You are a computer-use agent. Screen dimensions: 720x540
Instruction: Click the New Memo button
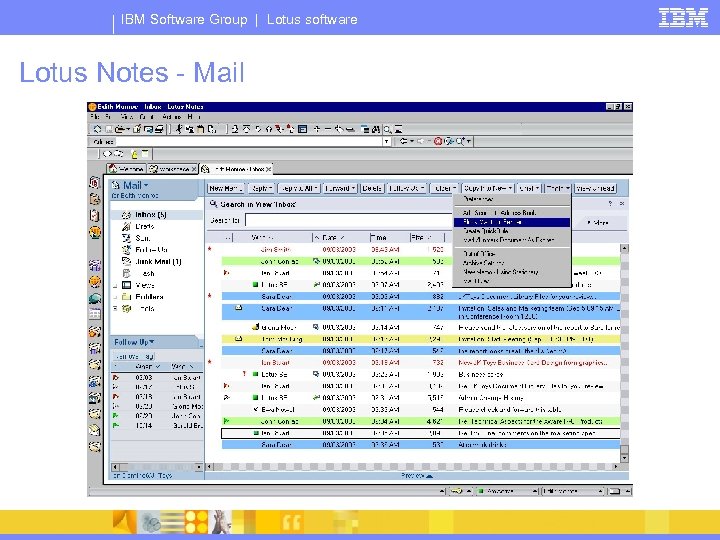point(225,188)
